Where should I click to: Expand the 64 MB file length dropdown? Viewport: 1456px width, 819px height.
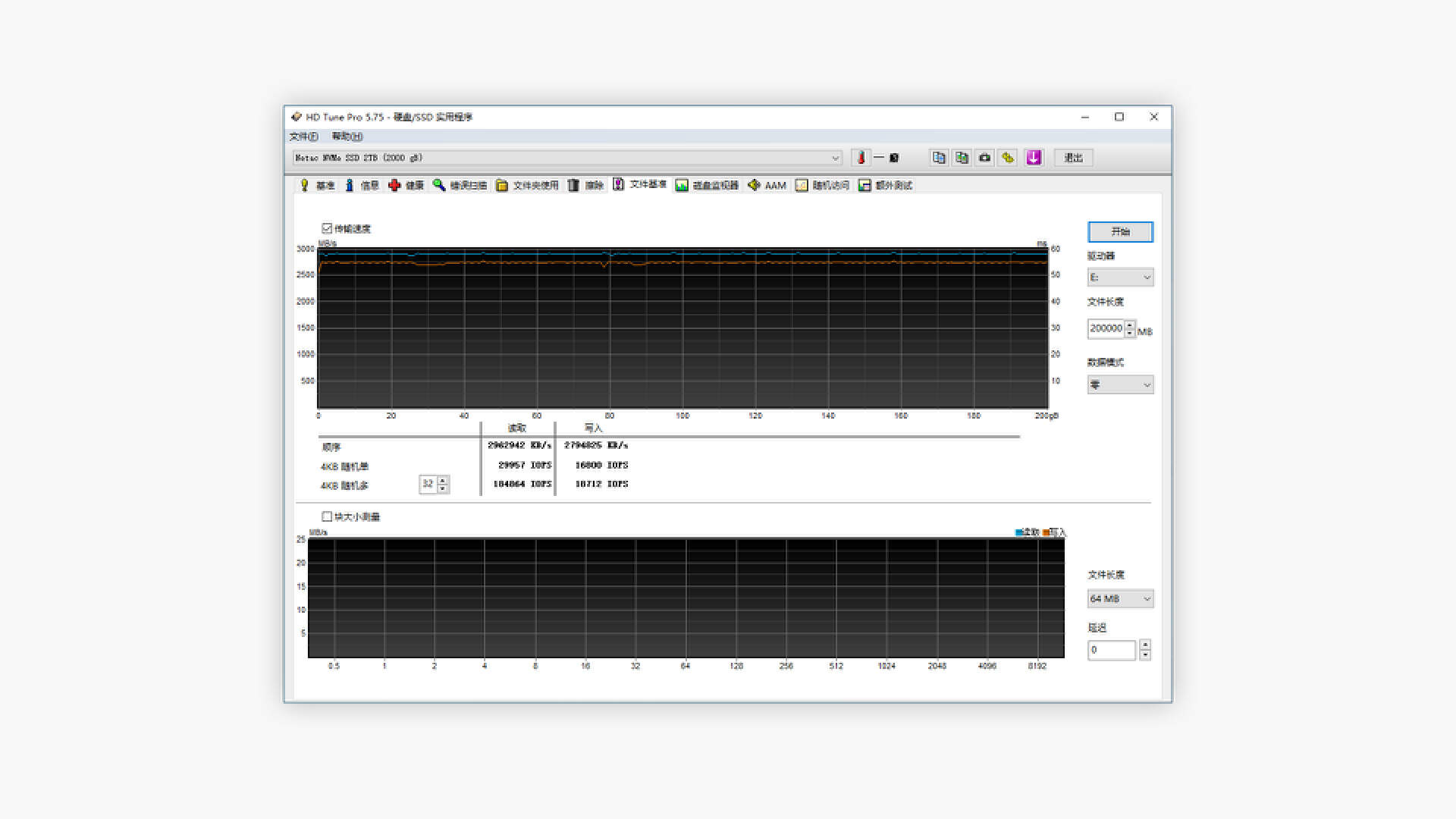(x=1120, y=599)
